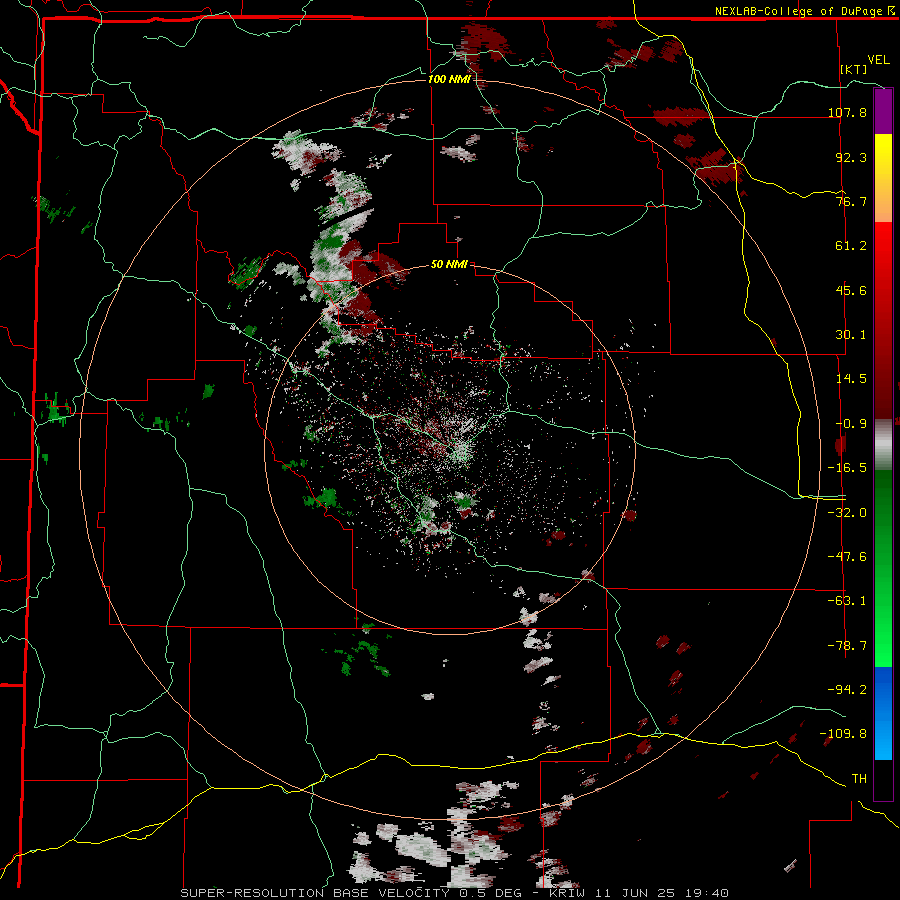Pick the gray near-zero segment of color bar
Viewport: 900px width, 900px height.
click(x=883, y=443)
